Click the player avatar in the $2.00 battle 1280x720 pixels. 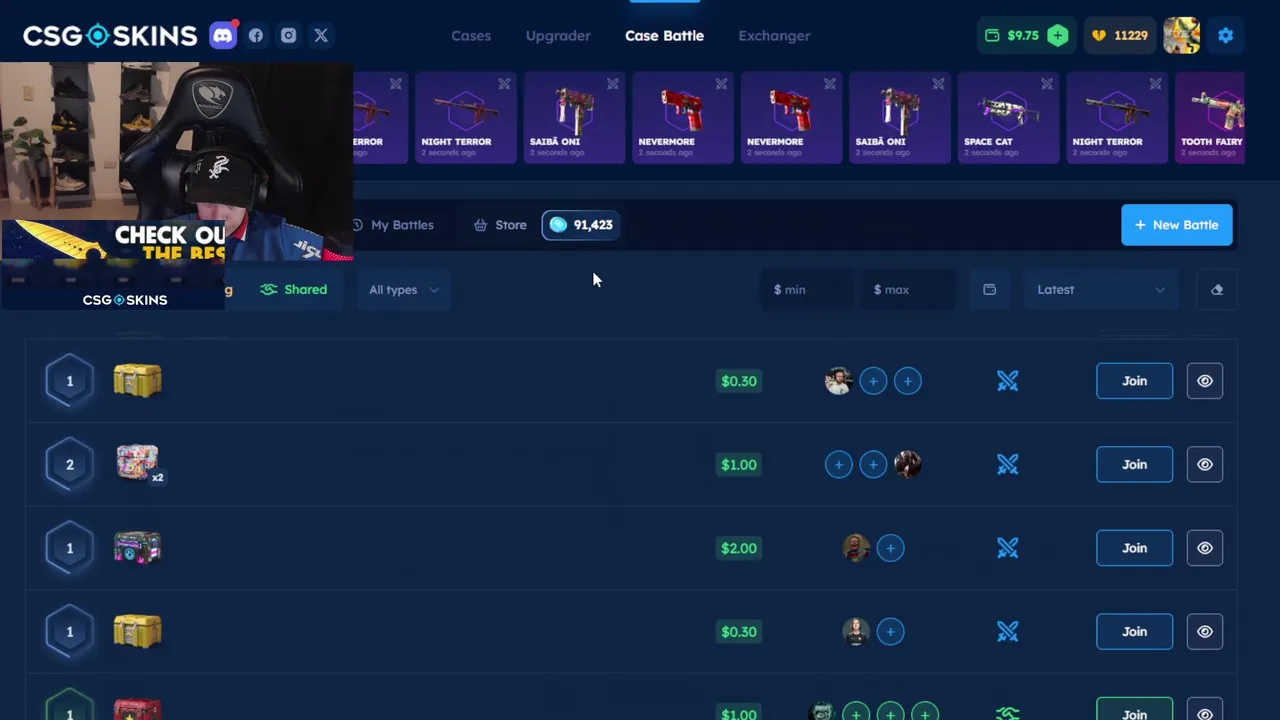point(856,548)
